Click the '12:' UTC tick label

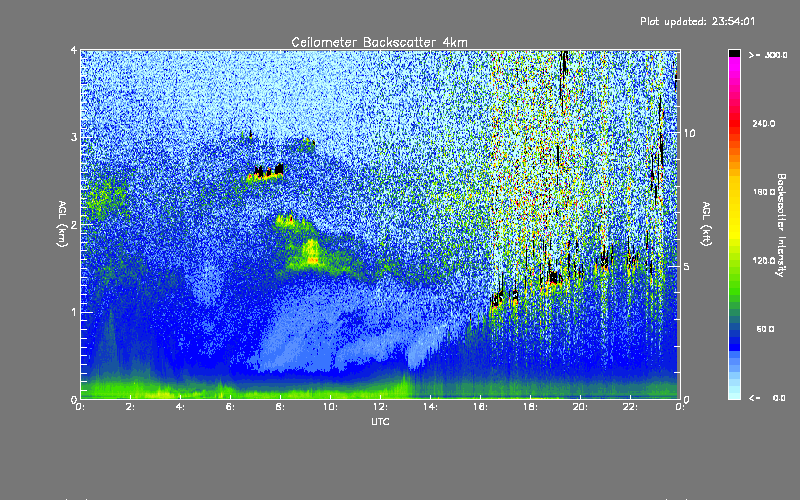[x=380, y=407]
